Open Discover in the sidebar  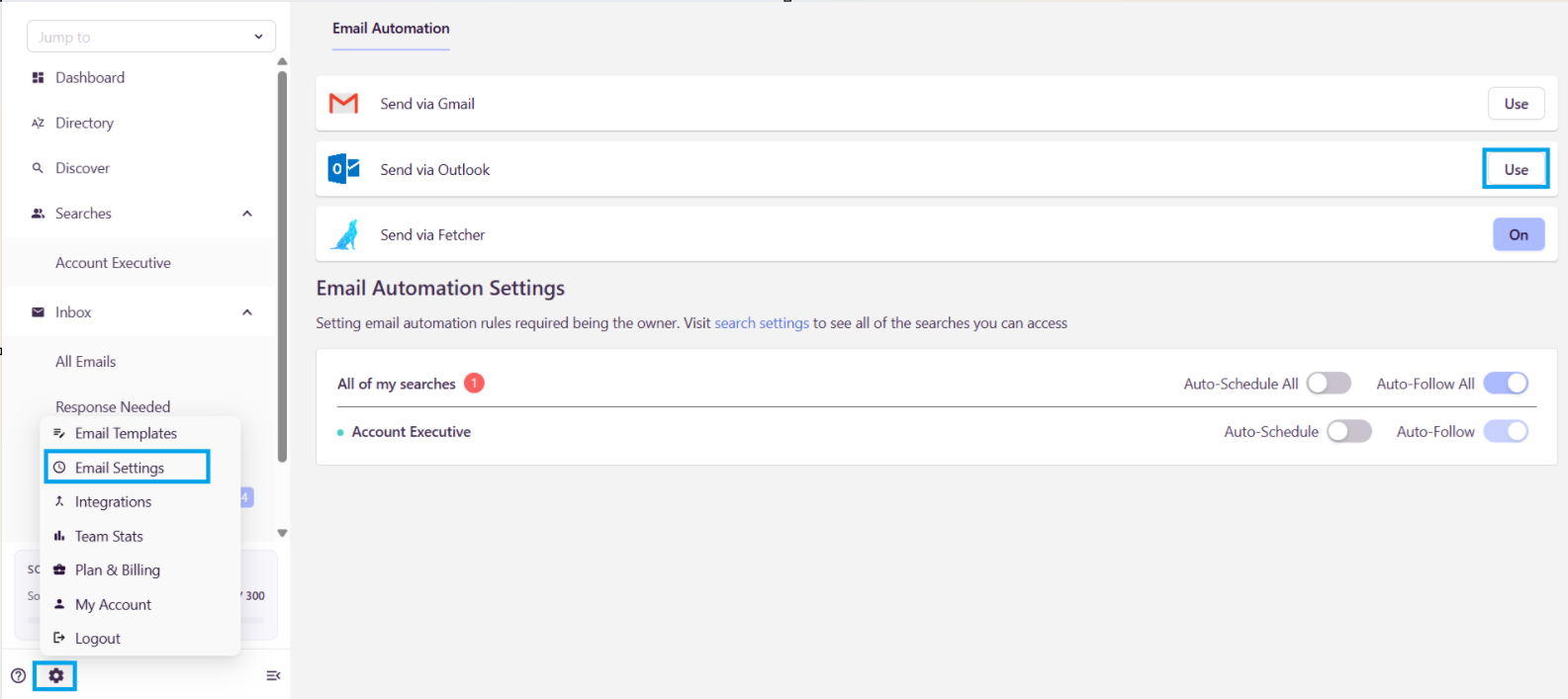82,168
